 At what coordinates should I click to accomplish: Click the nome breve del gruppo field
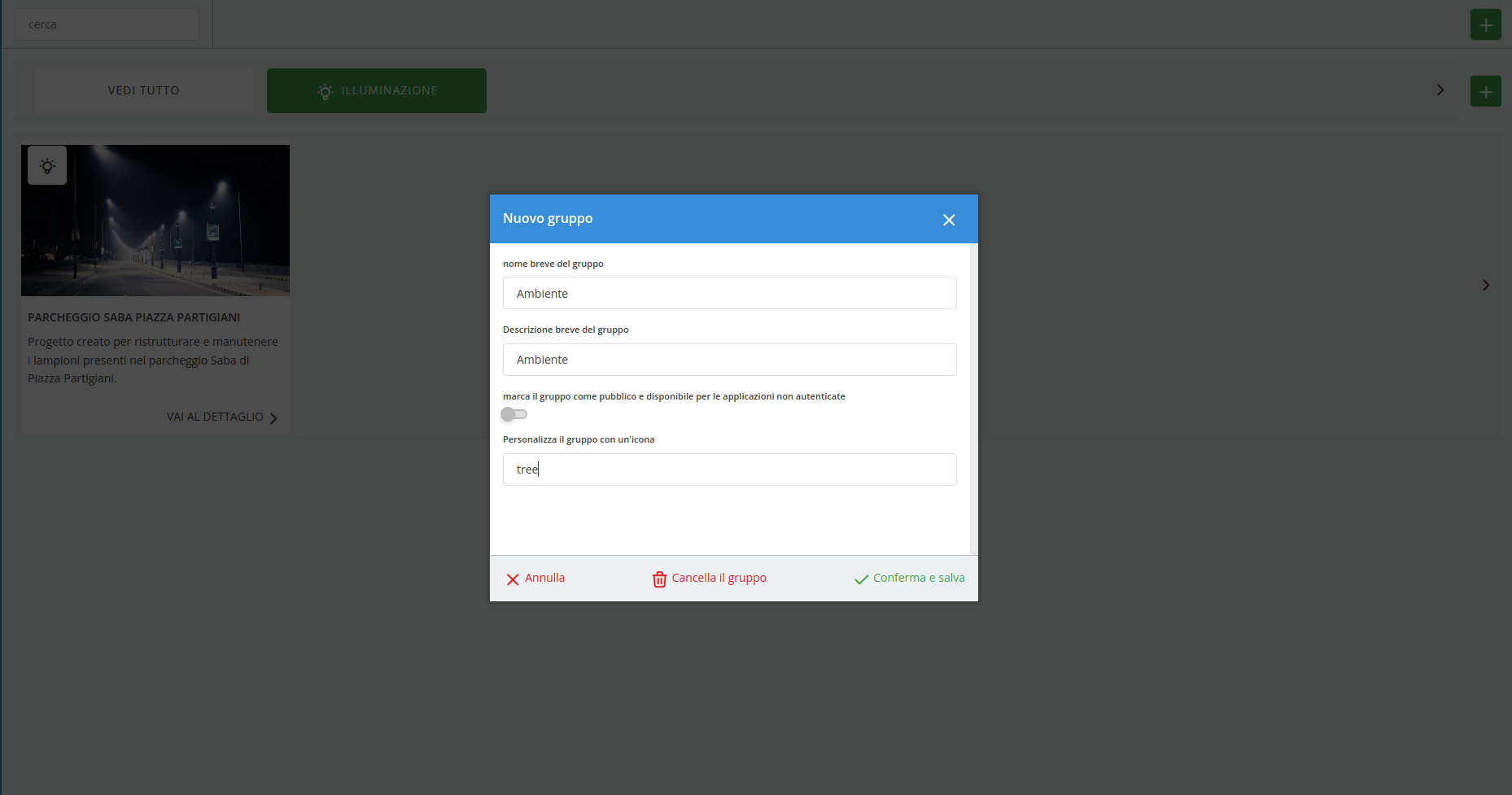pos(729,293)
